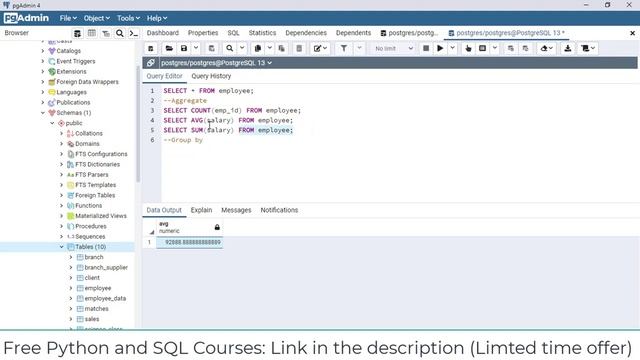Click the Commit transaction icon
Image resolution: width=640 pixels, height=360 pixels.
[511, 48]
